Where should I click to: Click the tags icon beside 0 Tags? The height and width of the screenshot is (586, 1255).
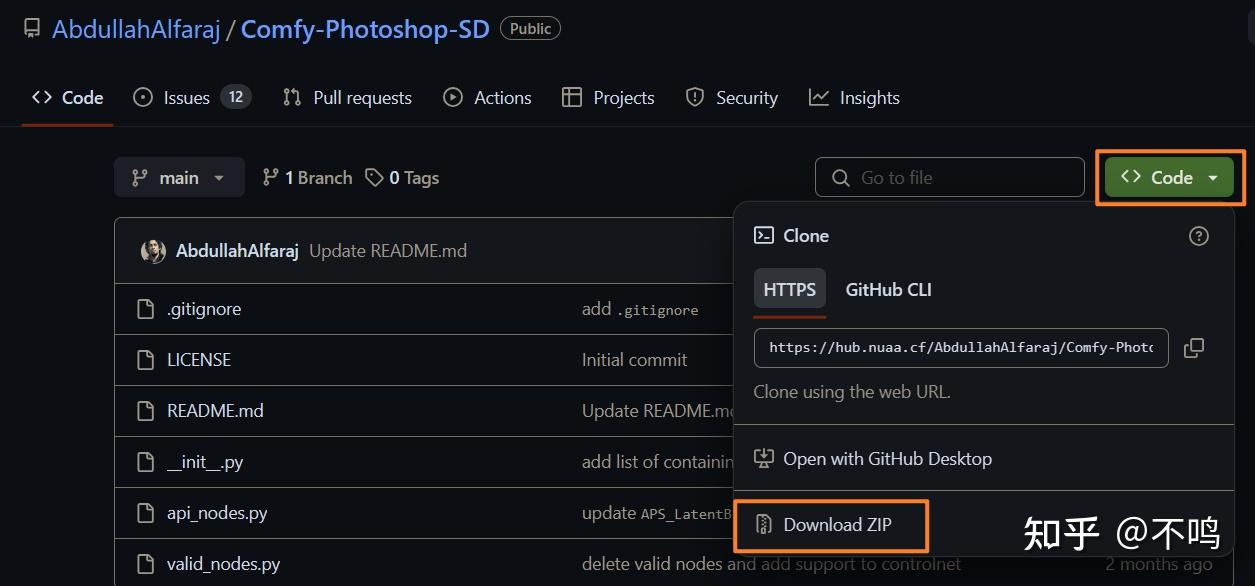click(374, 178)
